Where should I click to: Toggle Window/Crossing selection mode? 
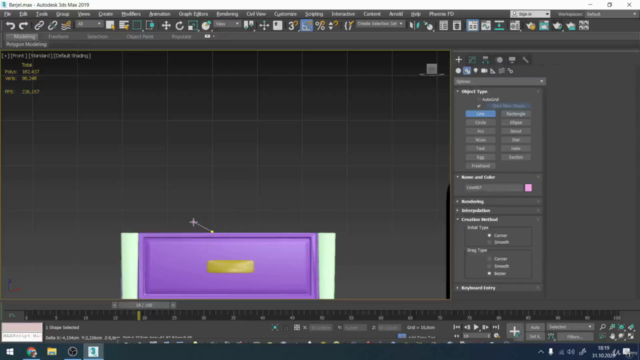150,26
